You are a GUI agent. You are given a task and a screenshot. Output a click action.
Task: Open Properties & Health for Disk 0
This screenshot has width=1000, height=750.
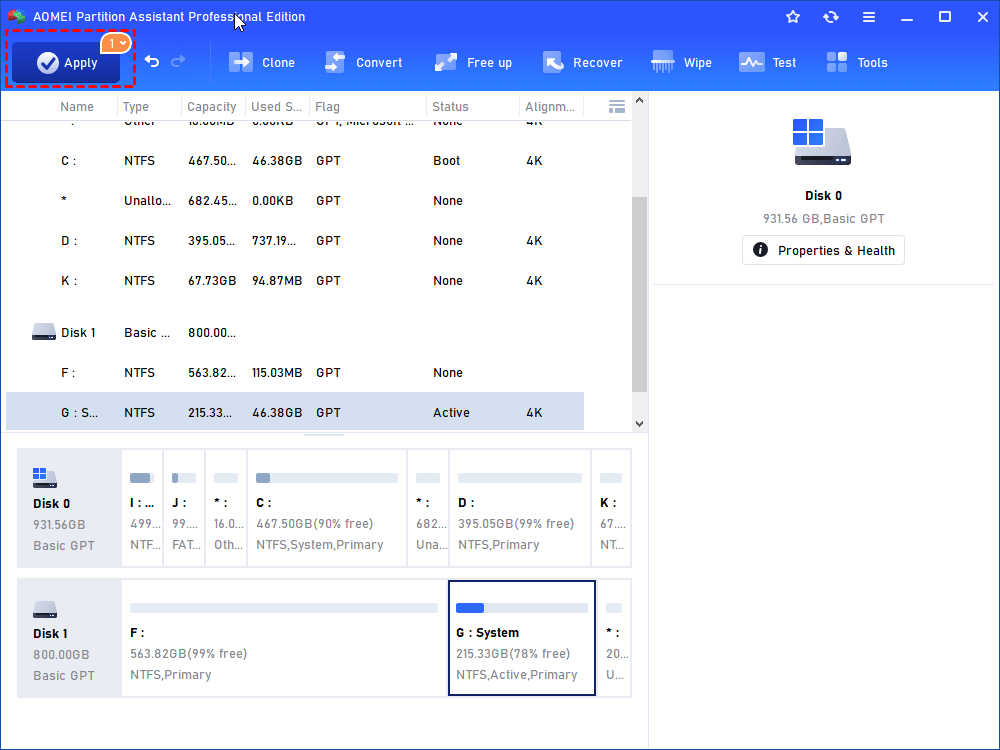pyautogui.click(x=823, y=250)
